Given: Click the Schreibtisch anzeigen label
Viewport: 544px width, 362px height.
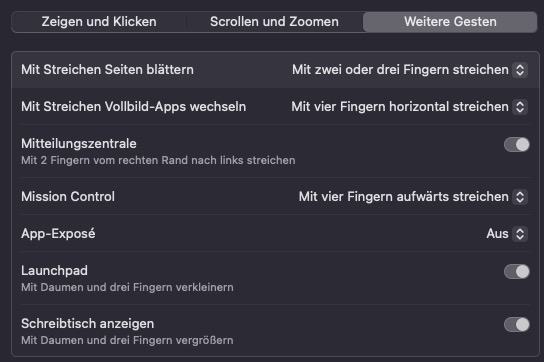Looking at the screenshot, I should tap(87, 324).
